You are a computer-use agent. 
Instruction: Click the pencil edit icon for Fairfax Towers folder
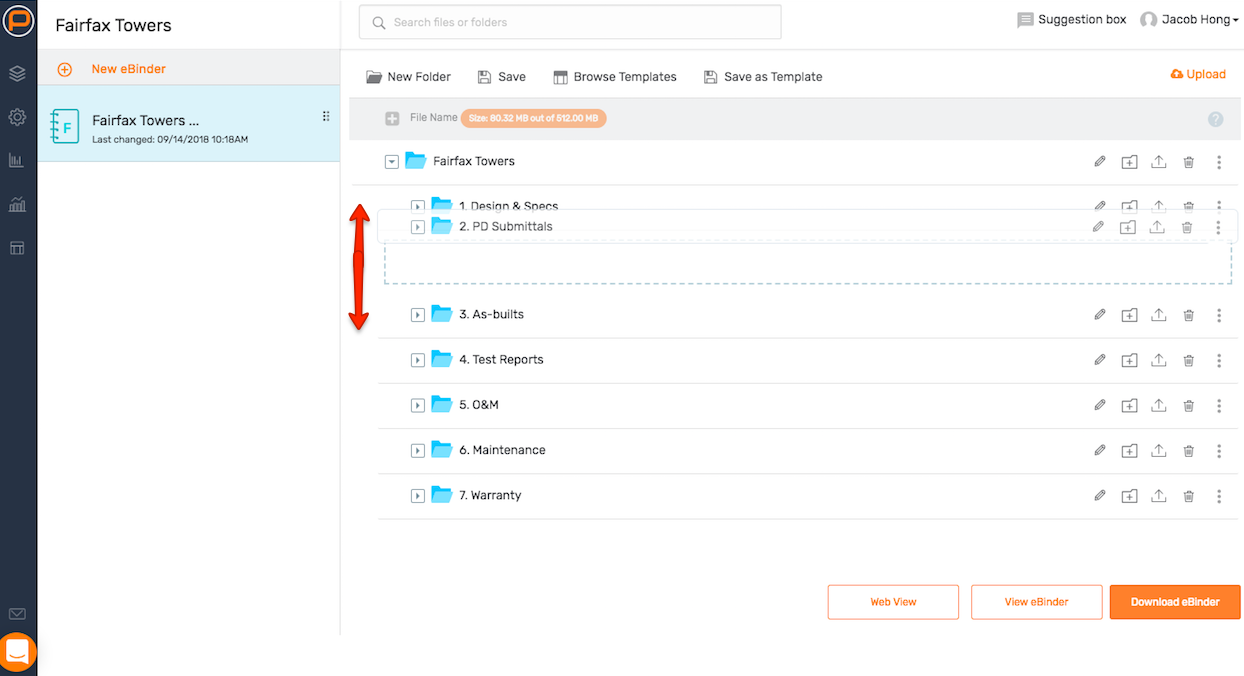point(1100,161)
